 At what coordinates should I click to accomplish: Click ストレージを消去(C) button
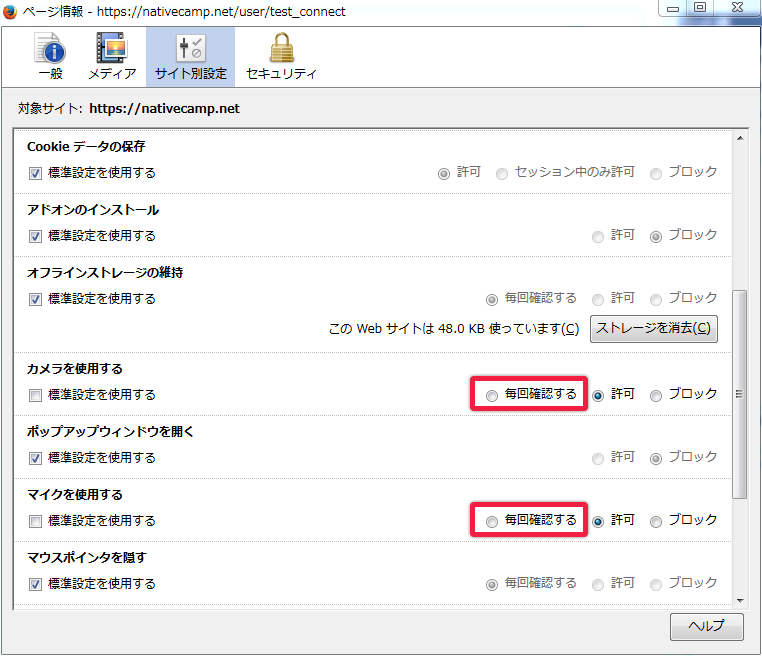coord(654,328)
